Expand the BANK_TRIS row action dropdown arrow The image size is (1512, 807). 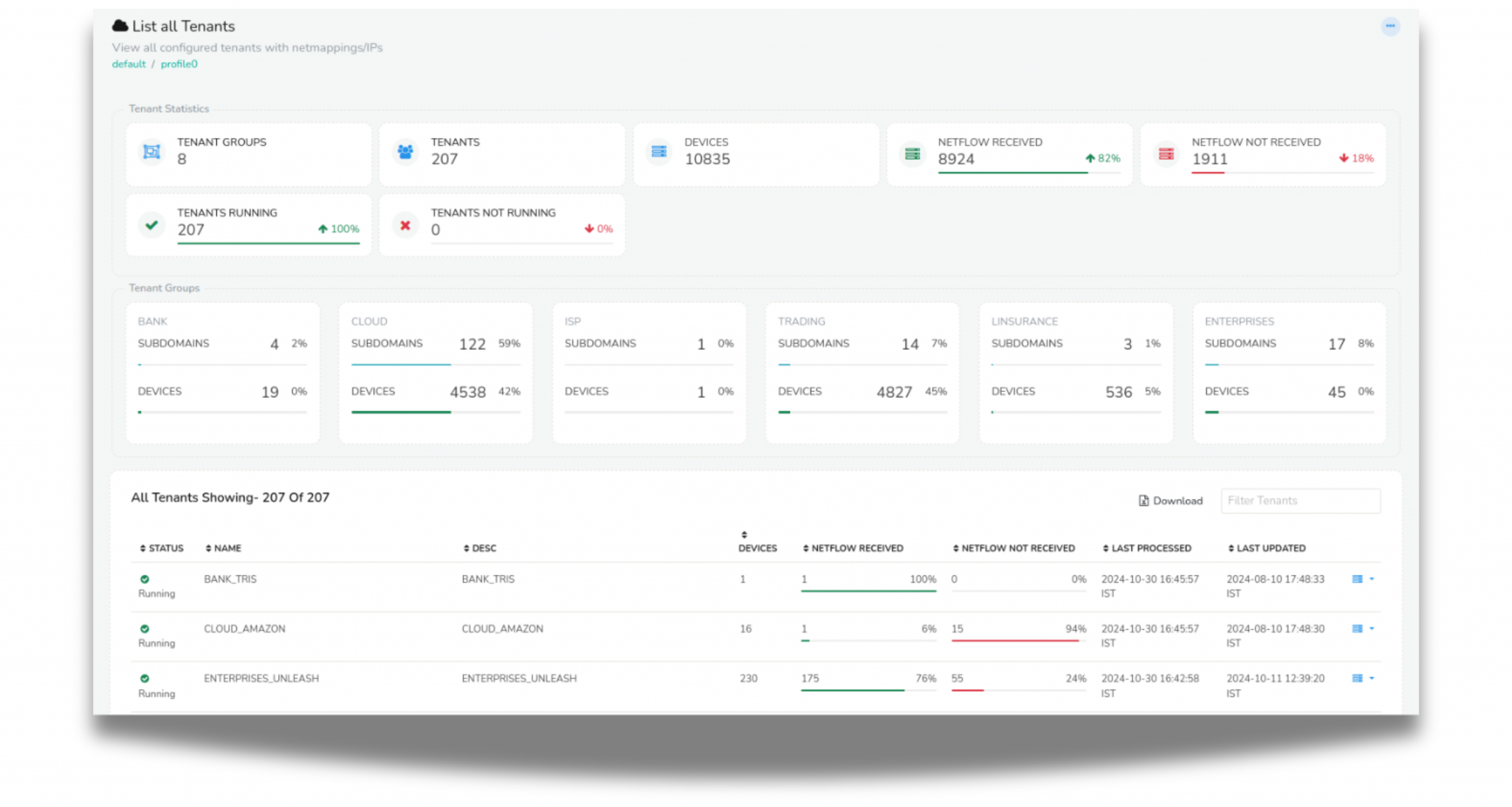[x=1372, y=580]
